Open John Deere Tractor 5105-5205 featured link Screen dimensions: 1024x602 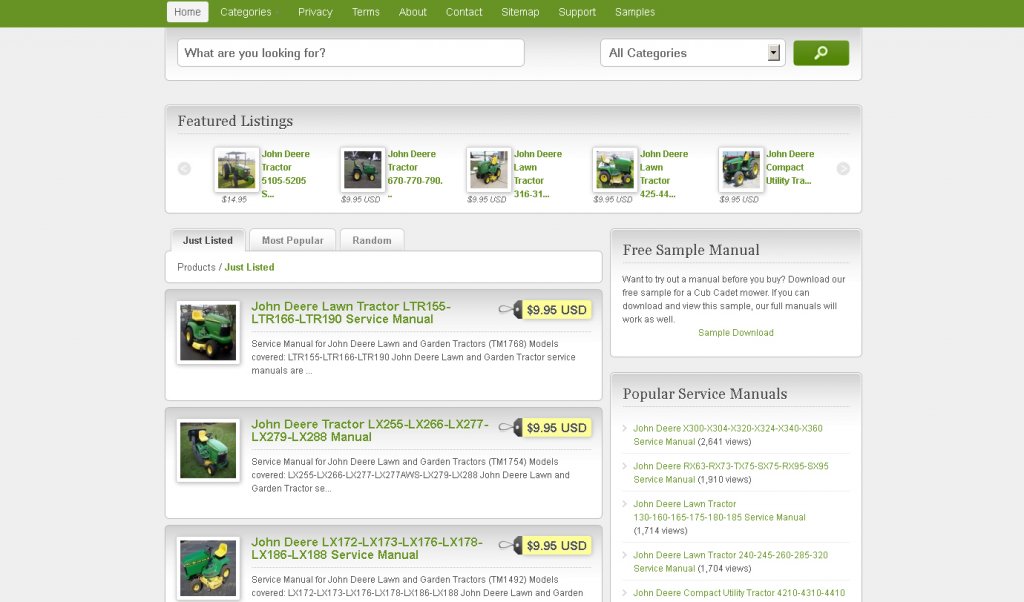285,174
